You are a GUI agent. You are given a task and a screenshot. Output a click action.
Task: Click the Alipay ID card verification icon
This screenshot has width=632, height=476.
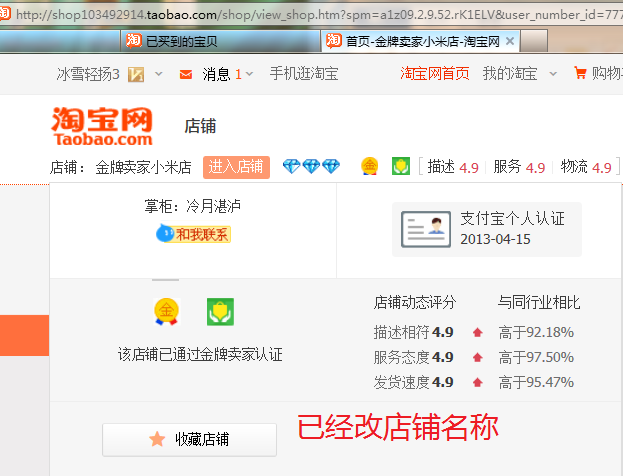coord(426,229)
